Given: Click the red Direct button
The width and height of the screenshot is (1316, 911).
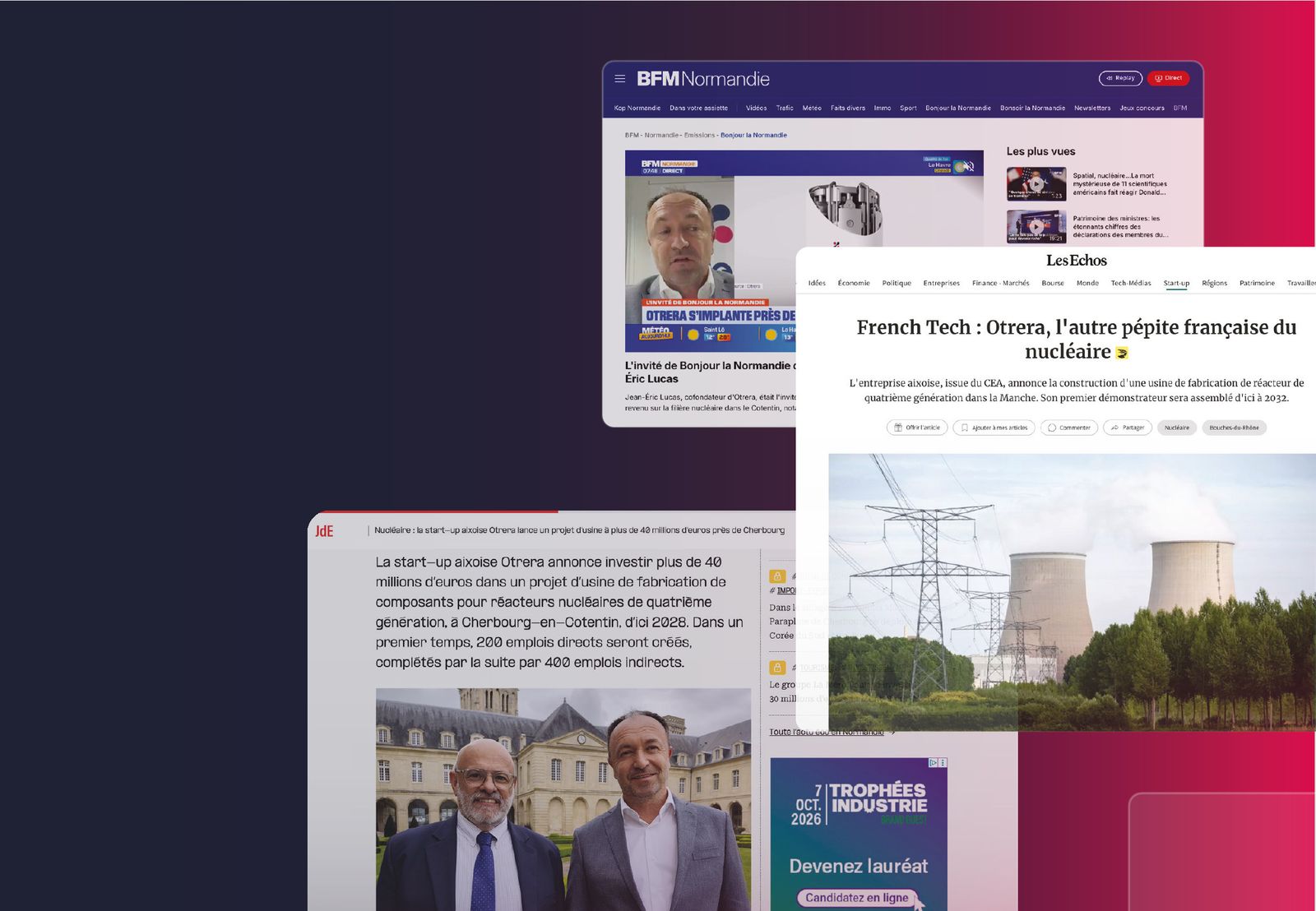Looking at the screenshot, I should pyautogui.click(x=1168, y=78).
